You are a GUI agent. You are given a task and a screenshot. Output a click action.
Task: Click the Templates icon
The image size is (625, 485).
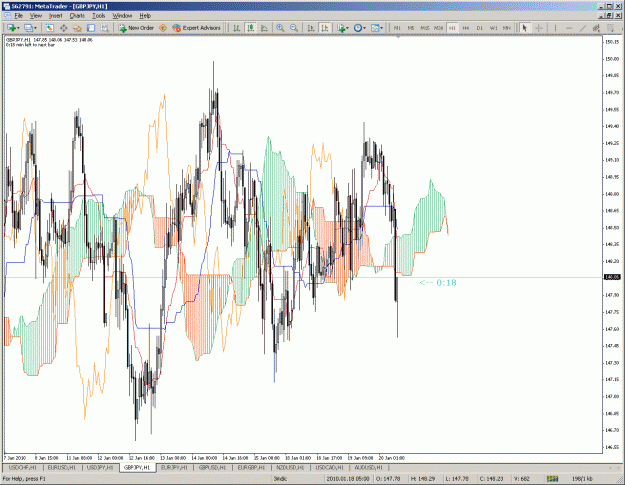(375, 28)
